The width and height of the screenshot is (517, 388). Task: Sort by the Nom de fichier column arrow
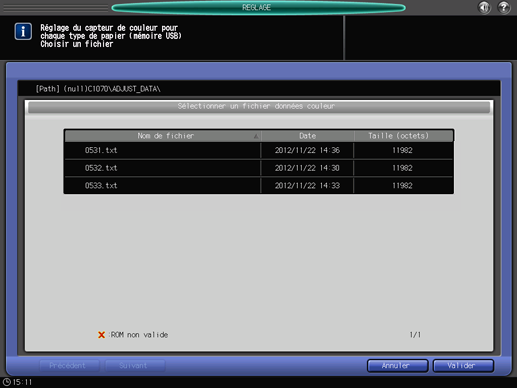(256, 136)
